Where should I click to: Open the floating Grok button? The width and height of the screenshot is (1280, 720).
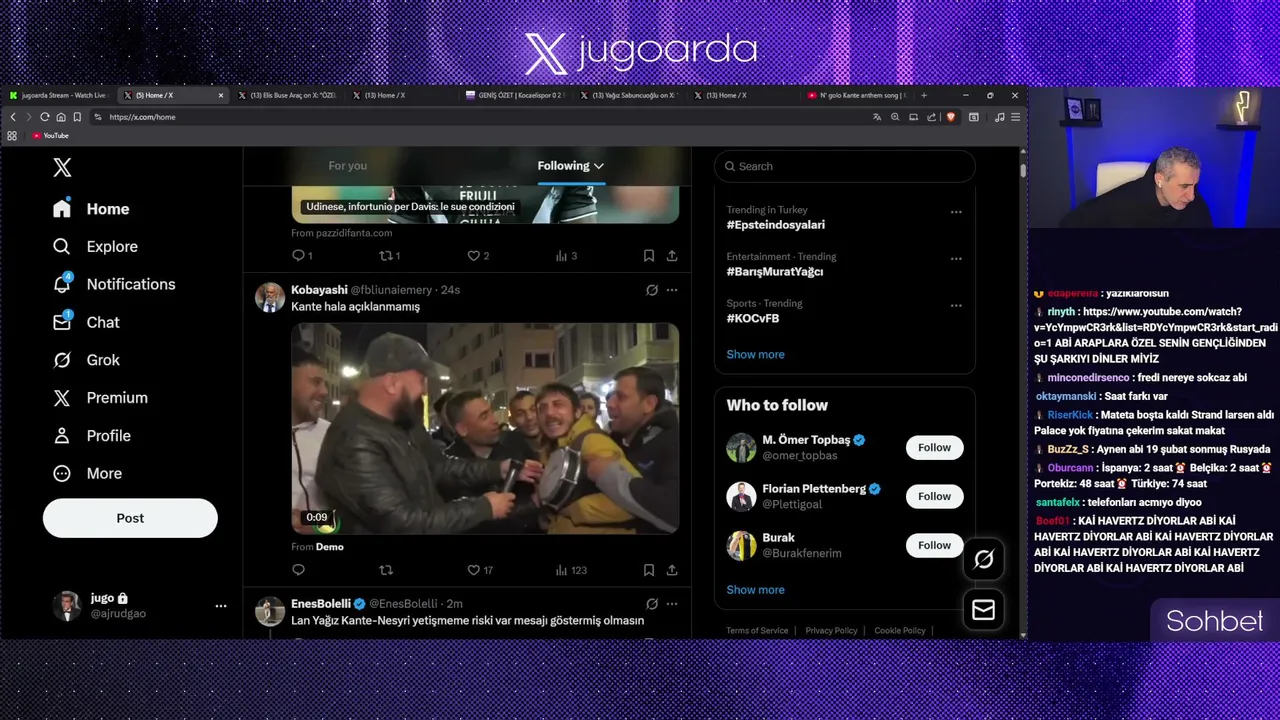pyautogui.click(x=984, y=560)
